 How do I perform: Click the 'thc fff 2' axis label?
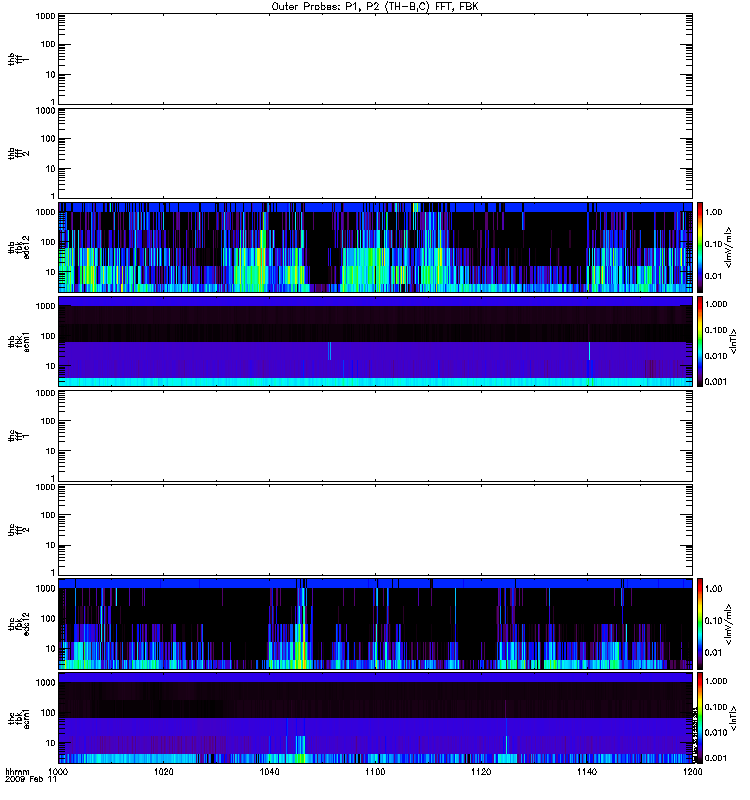(x=19, y=530)
